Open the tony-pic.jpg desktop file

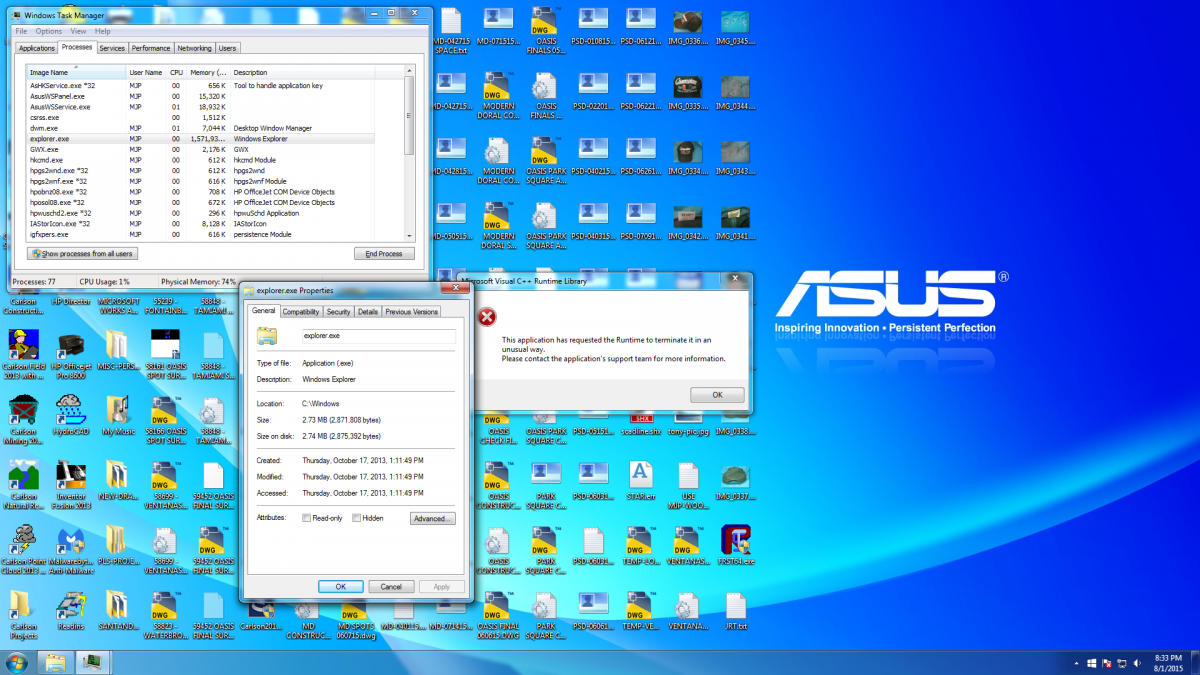tap(688, 423)
